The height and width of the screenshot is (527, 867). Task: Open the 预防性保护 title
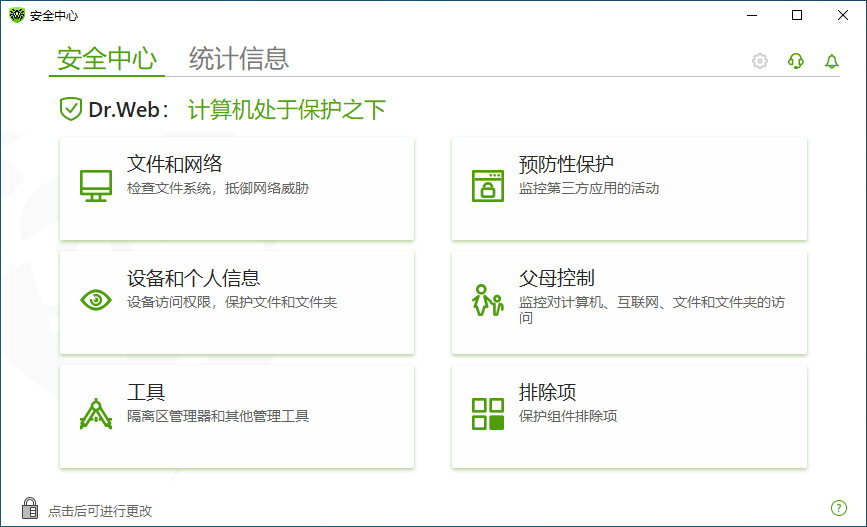click(x=566, y=164)
